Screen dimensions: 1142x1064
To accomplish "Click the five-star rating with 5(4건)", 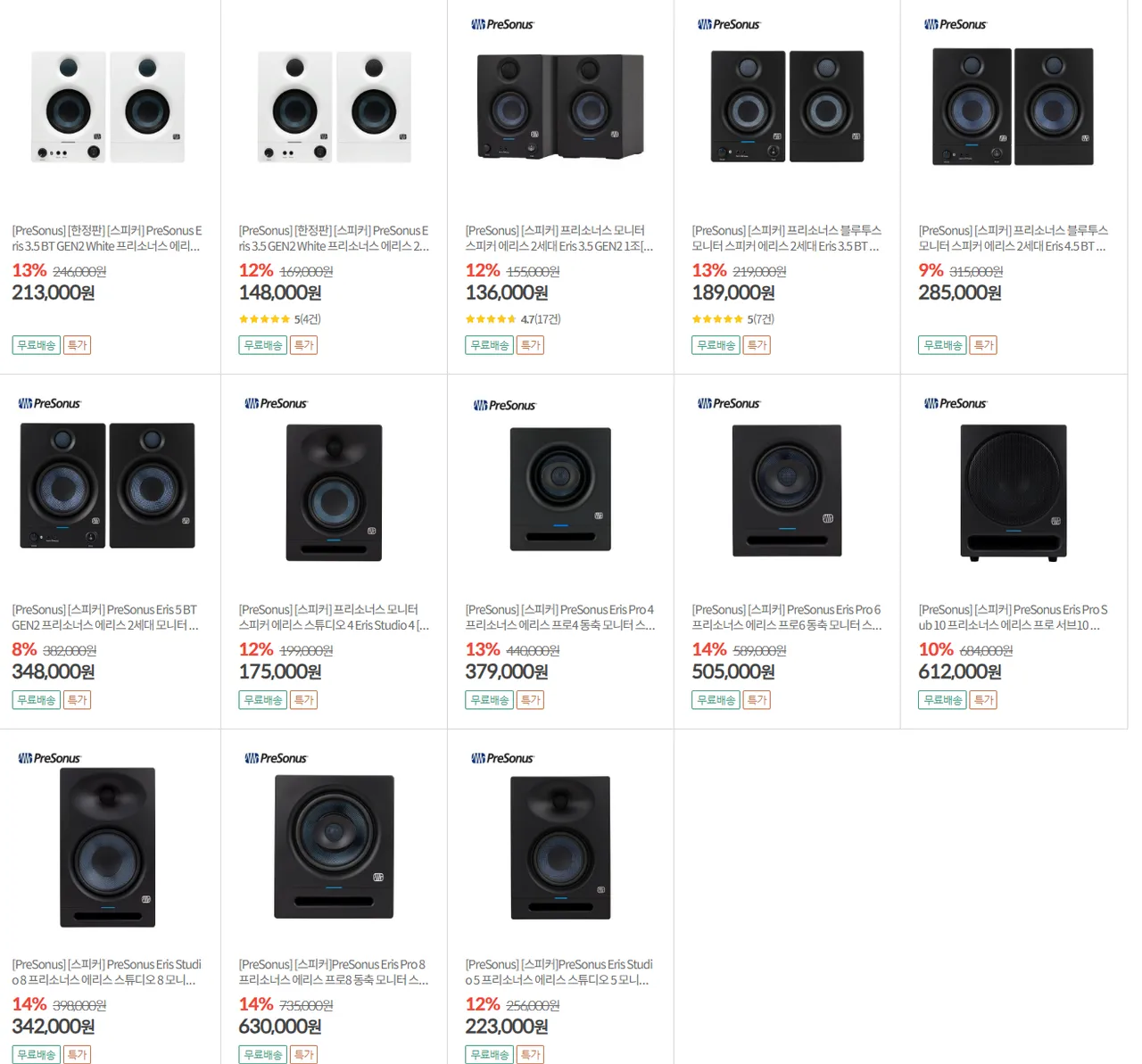I will pyautogui.click(x=279, y=318).
